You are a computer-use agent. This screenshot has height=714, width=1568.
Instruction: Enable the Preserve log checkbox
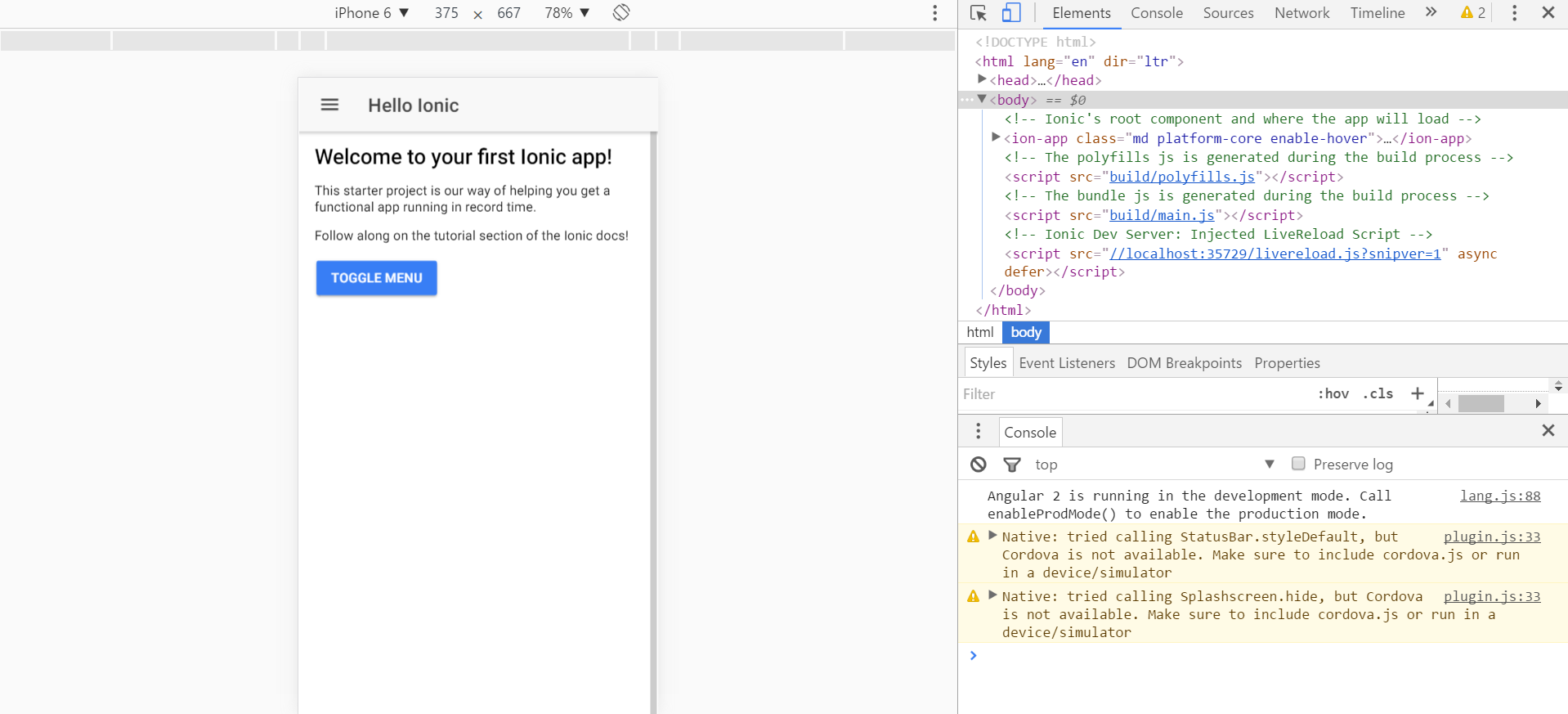[1298, 464]
